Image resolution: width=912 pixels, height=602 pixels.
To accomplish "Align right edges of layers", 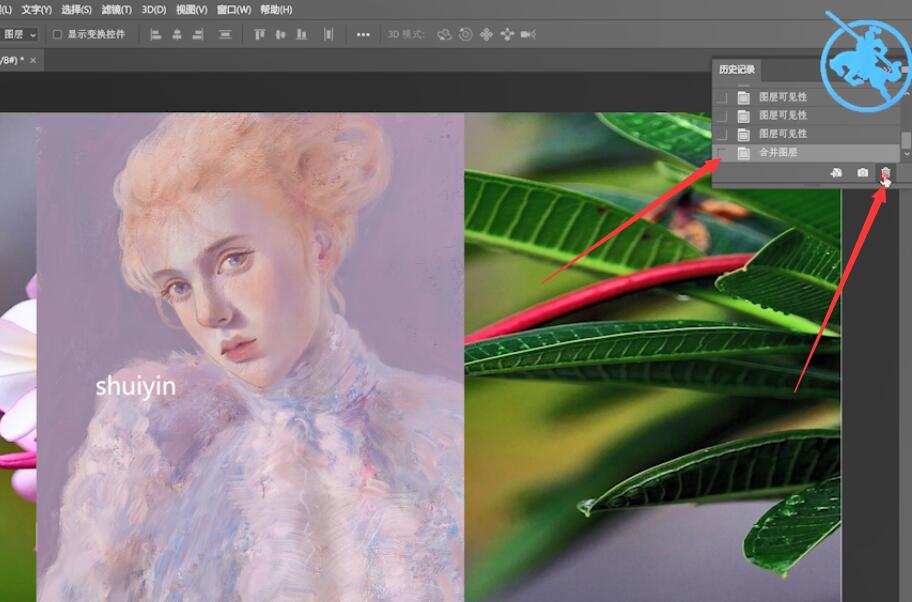I will point(198,35).
